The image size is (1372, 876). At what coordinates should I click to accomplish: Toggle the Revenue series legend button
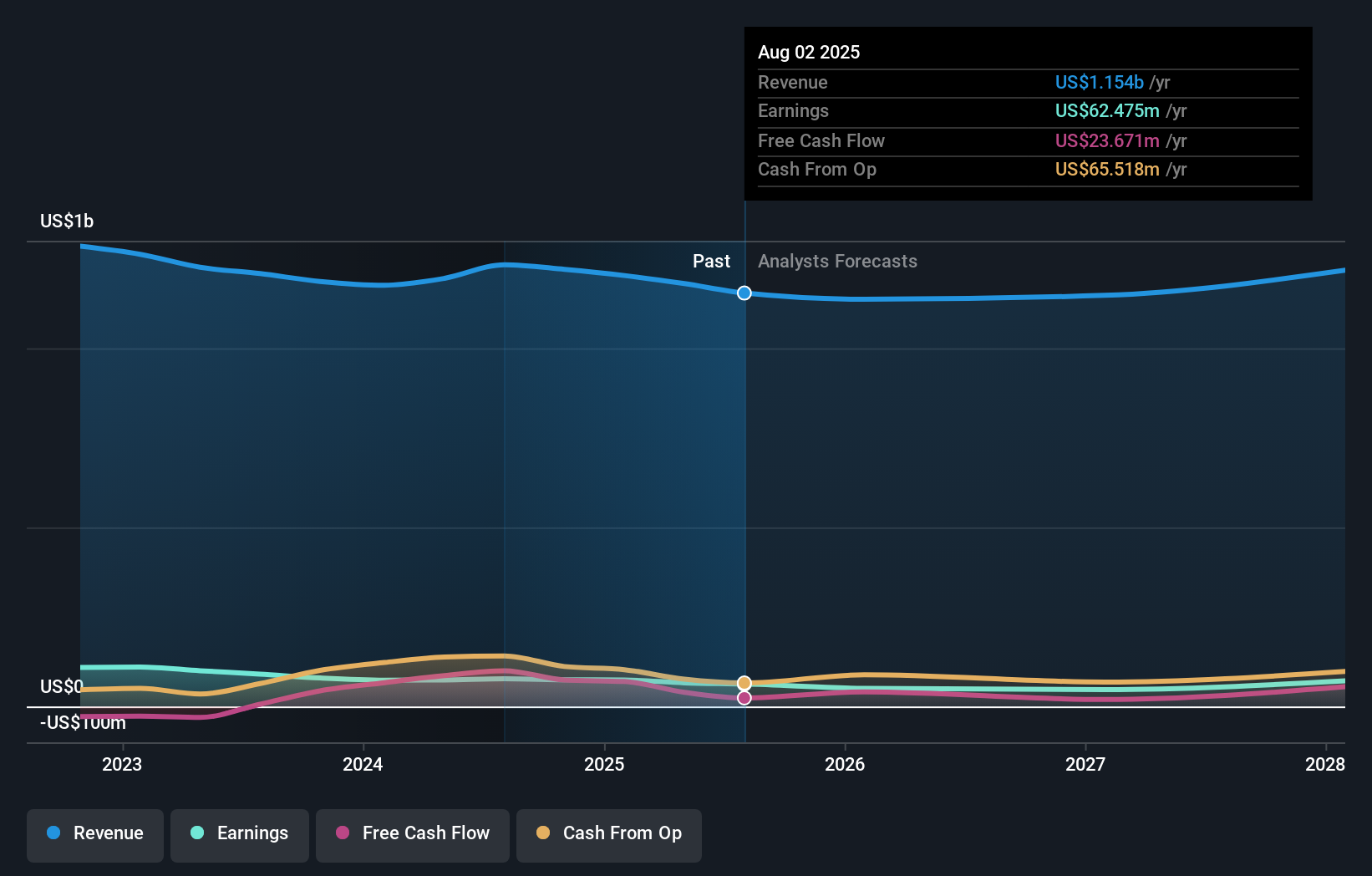(95, 835)
